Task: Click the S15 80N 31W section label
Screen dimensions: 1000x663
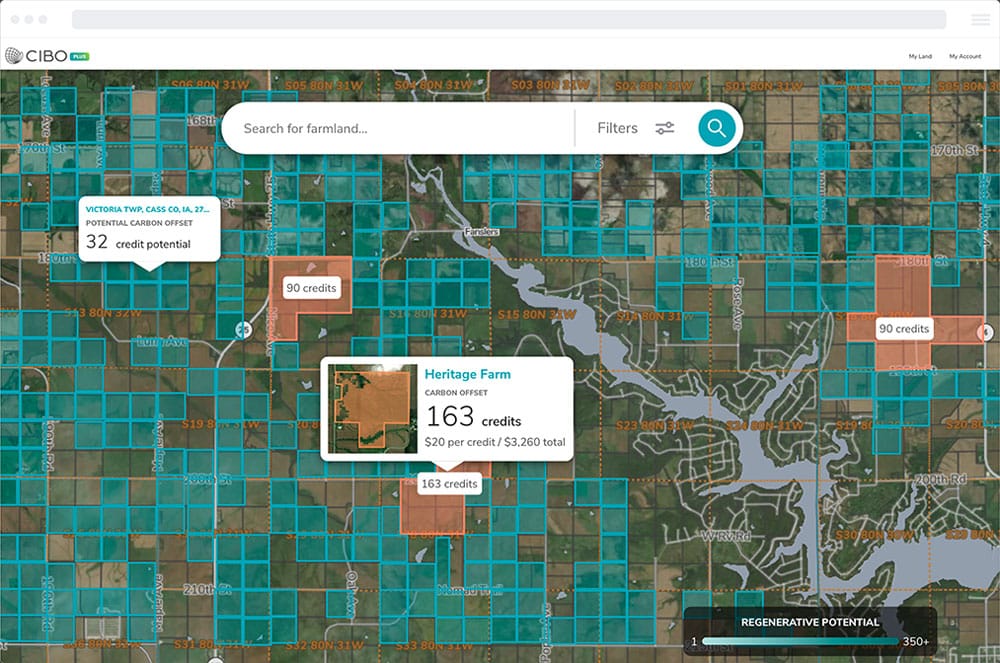Action: click(536, 315)
